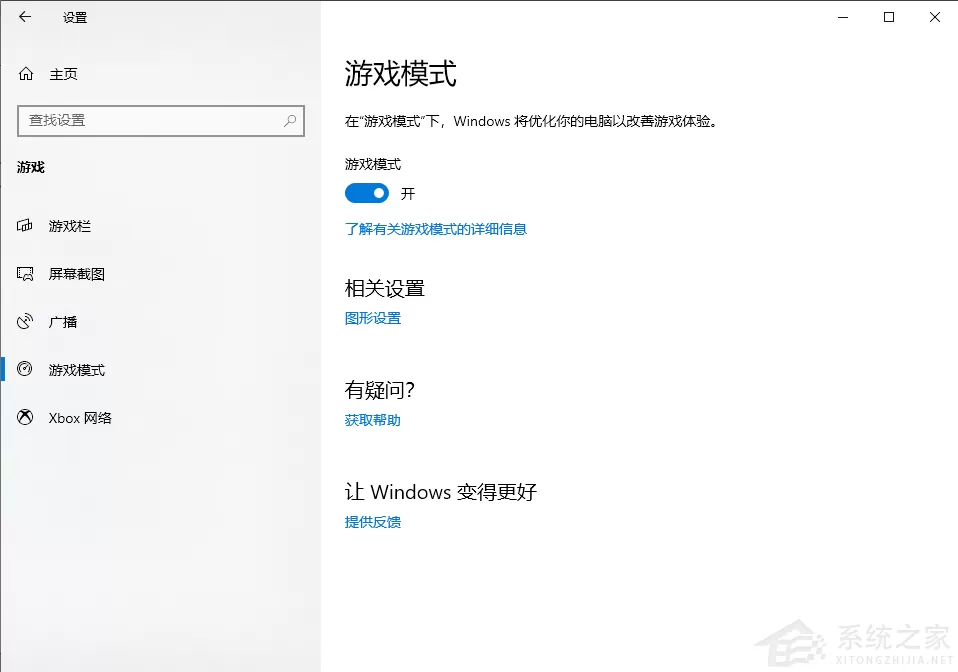Open the Xbox network icon
The image size is (958, 672).
click(24, 417)
